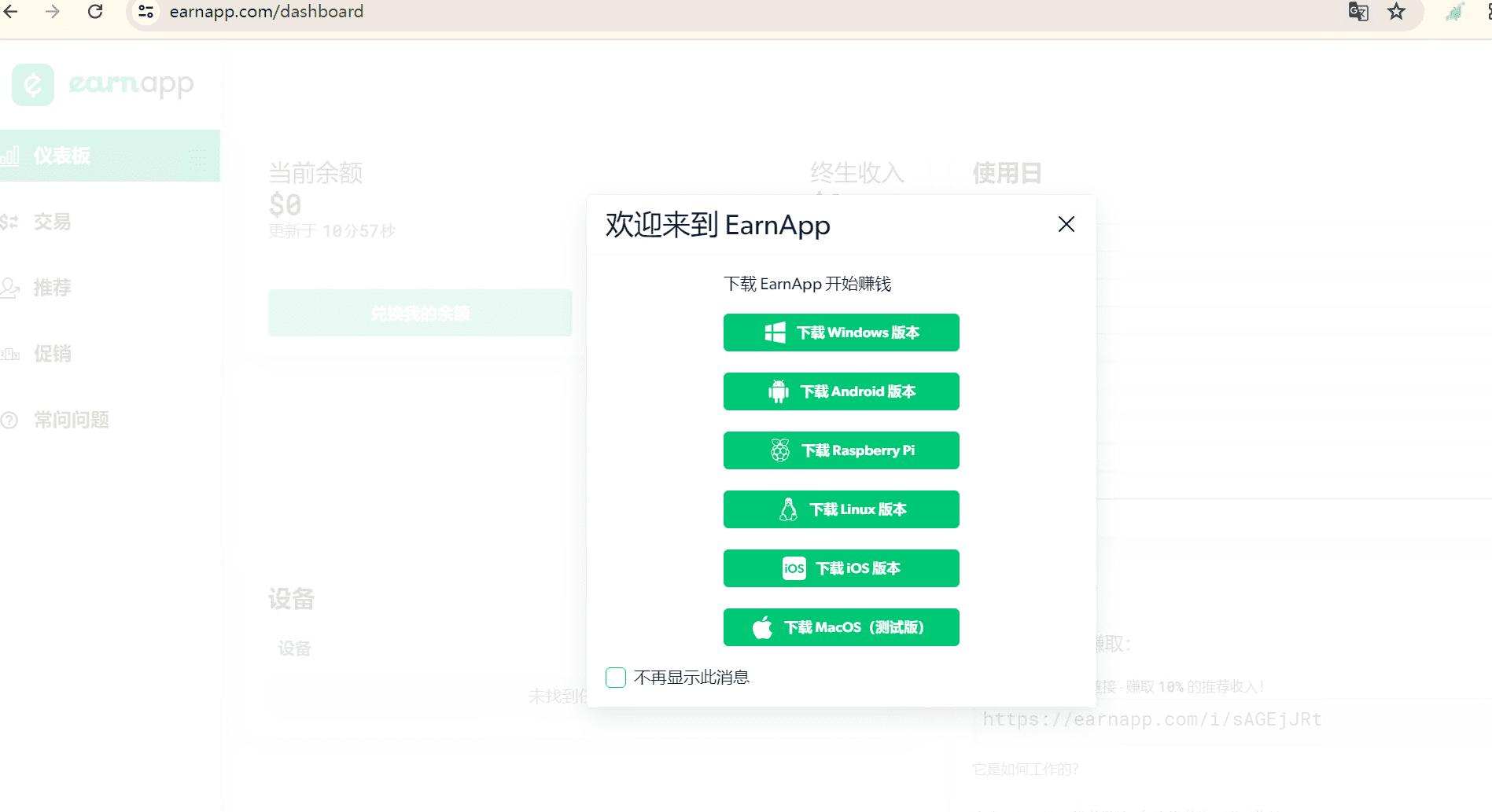Click the 下载 Raspberry Pi button
The image size is (1492, 812).
(x=841, y=450)
